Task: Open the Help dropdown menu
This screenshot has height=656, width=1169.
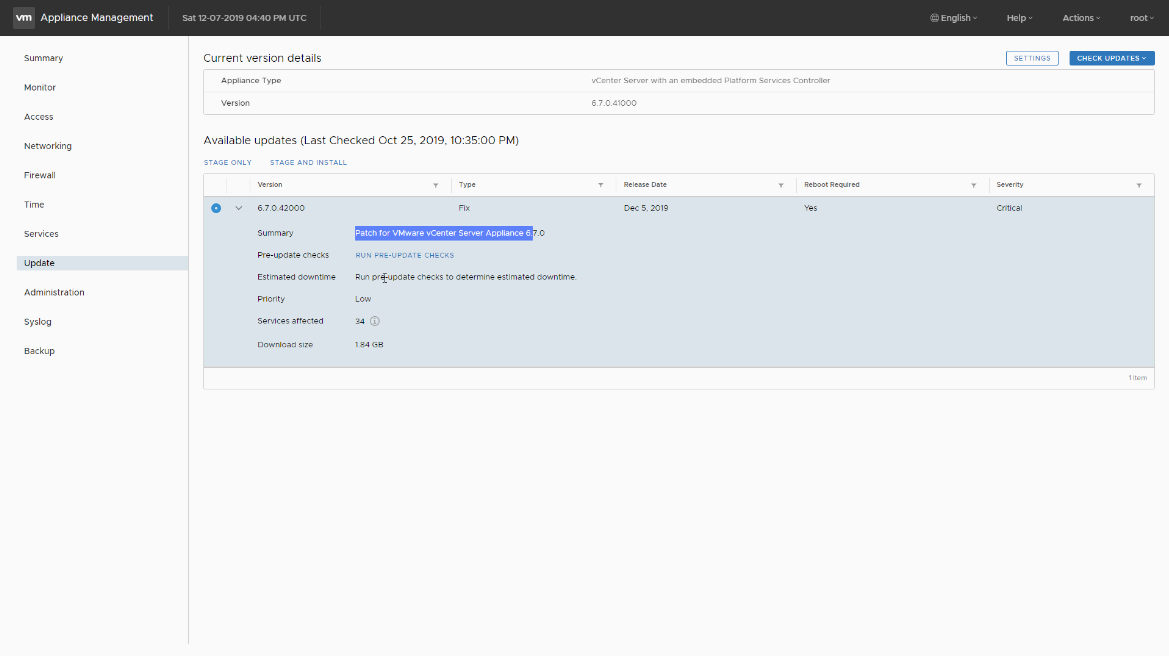Action: [1019, 18]
